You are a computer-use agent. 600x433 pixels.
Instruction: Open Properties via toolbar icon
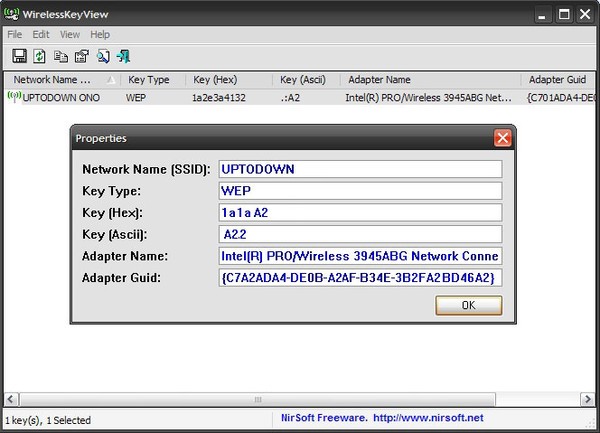click(82, 56)
